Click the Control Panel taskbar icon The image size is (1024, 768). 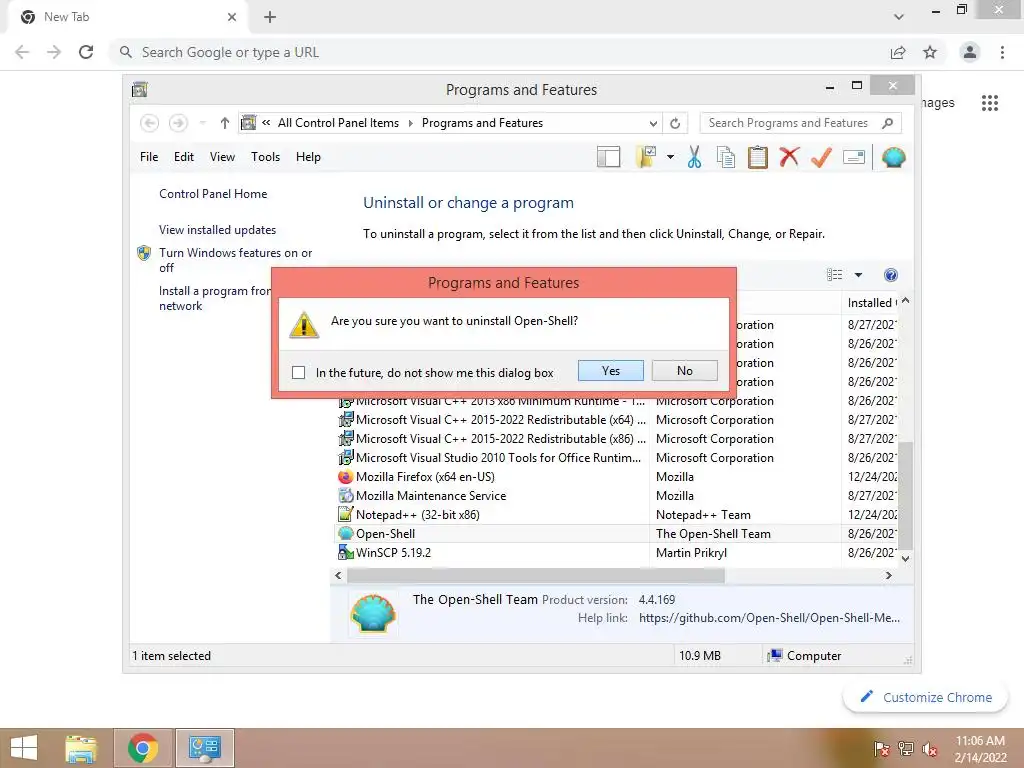(204, 748)
